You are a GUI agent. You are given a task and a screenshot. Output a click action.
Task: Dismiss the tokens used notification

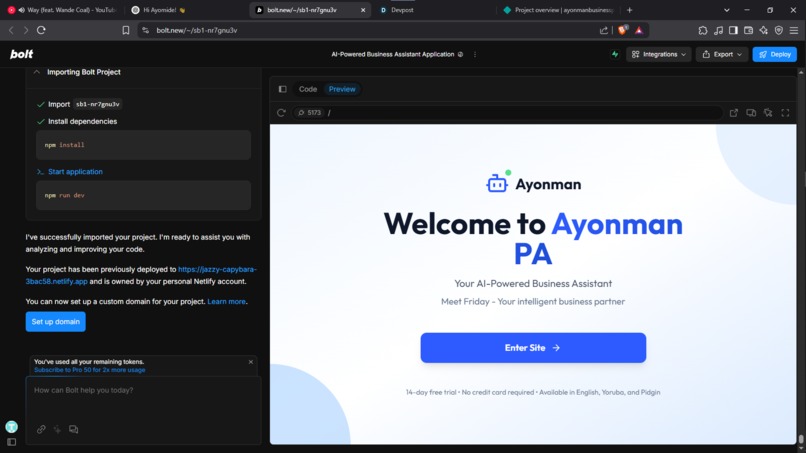[251, 362]
